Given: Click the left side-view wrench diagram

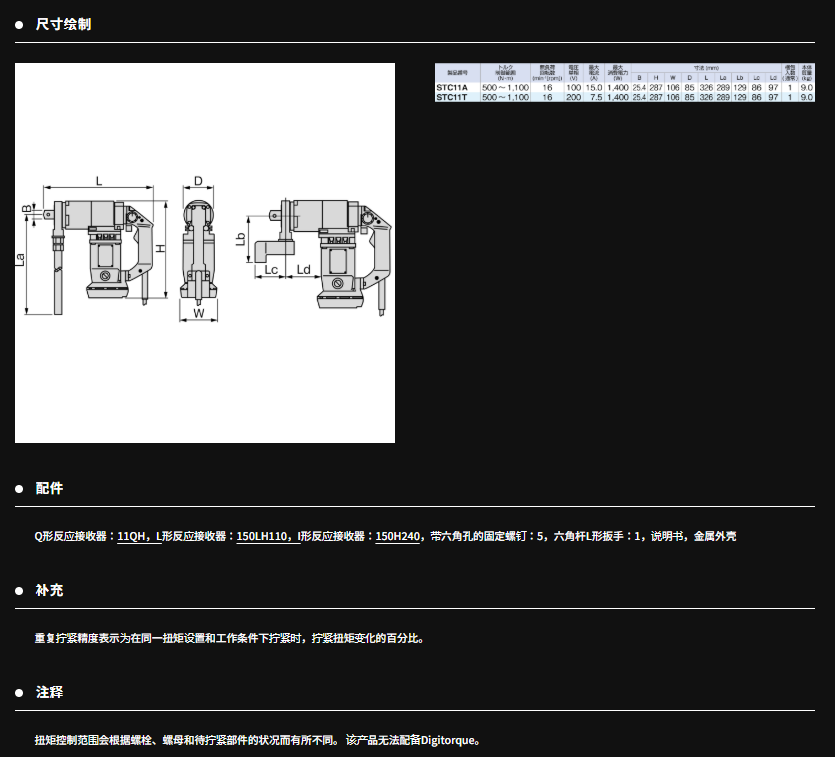Looking at the screenshot, I should pyautogui.click(x=95, y=250).
